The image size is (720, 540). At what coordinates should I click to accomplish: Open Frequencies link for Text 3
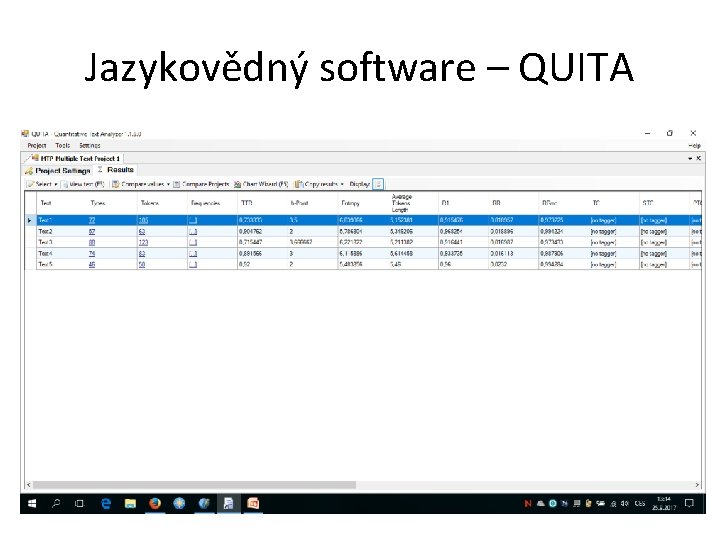tap(193, 242)
